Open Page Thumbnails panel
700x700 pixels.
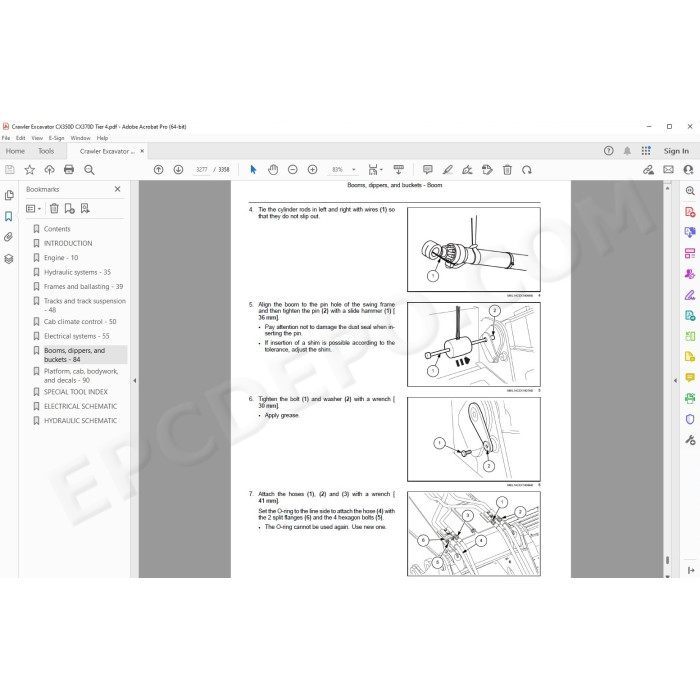[8, 196]
